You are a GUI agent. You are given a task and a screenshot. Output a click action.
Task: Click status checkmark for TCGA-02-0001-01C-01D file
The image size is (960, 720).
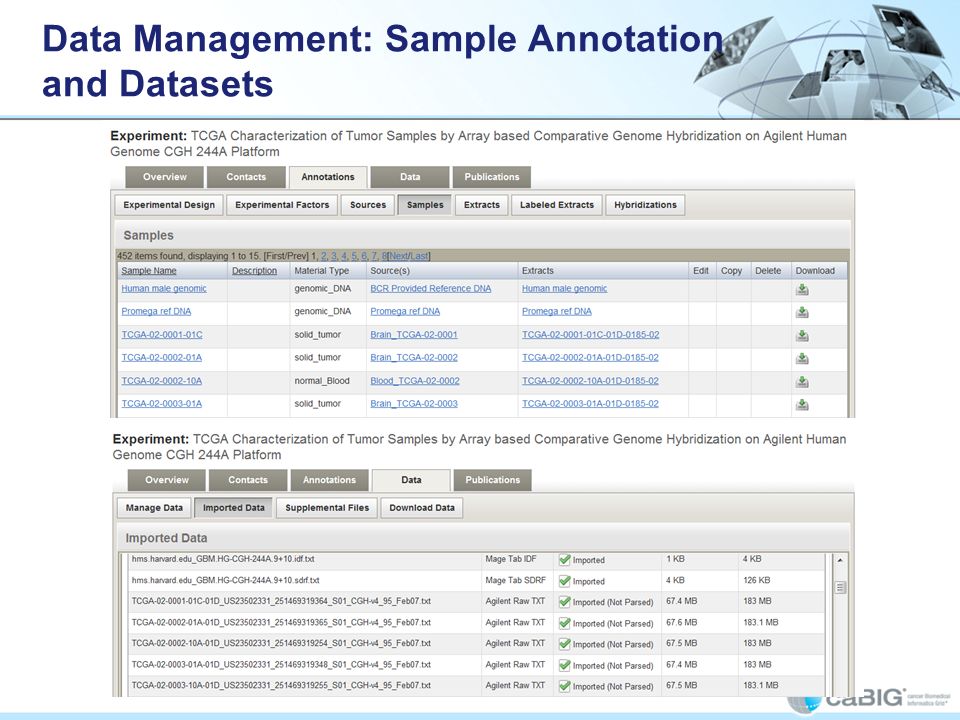coord(564,602)
